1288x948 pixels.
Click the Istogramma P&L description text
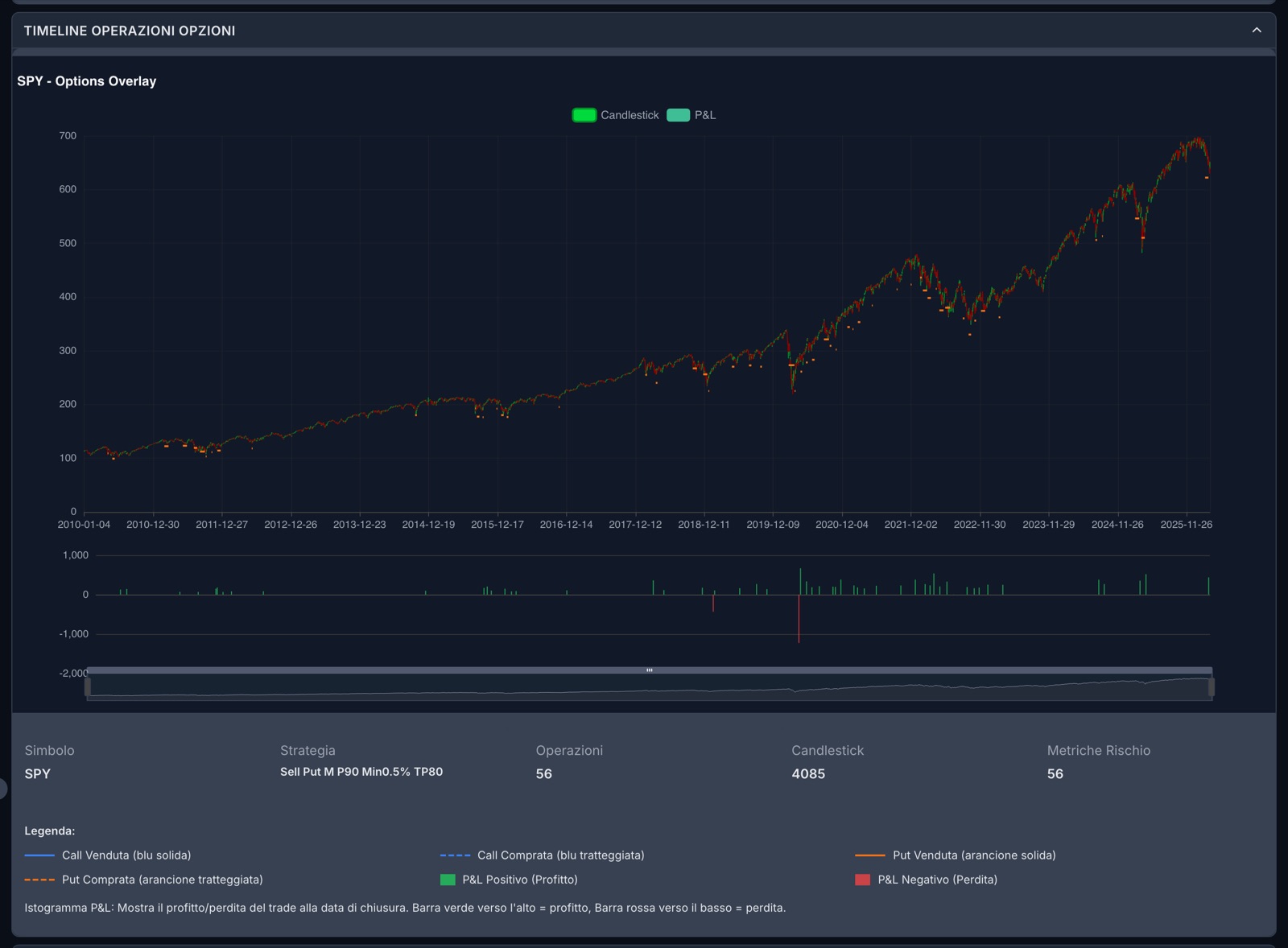405,908
